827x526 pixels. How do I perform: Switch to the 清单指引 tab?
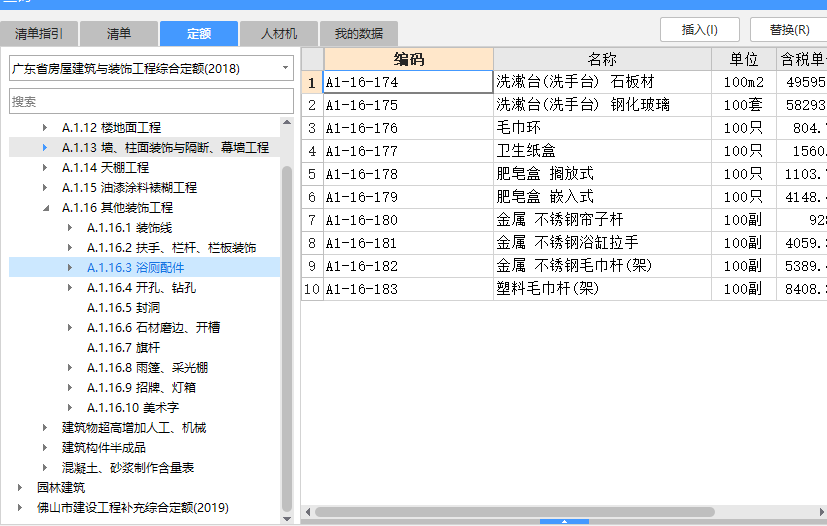click(x=39, y=34)
